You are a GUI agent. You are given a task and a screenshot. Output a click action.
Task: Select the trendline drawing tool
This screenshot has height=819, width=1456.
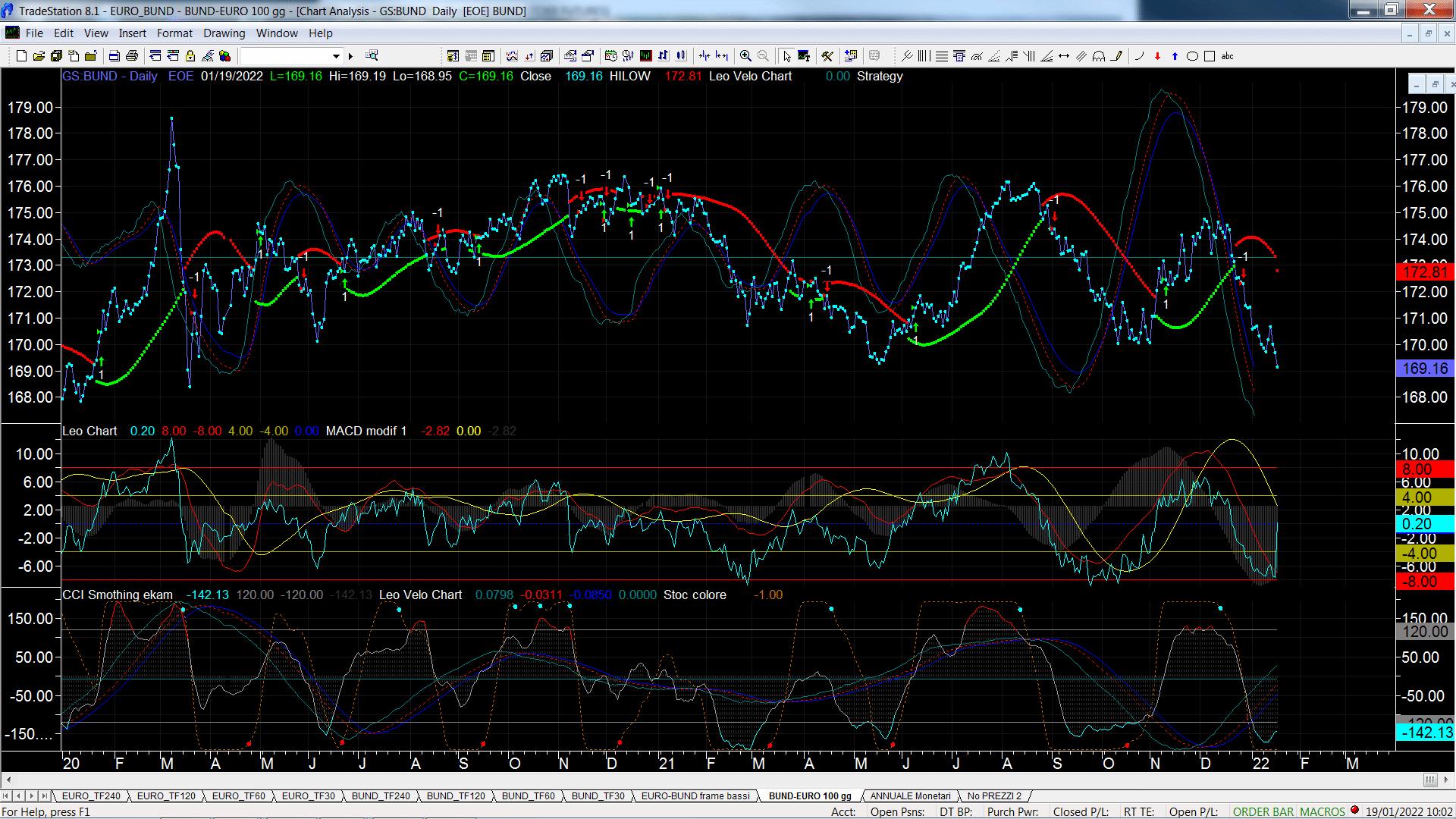point(907,55)
